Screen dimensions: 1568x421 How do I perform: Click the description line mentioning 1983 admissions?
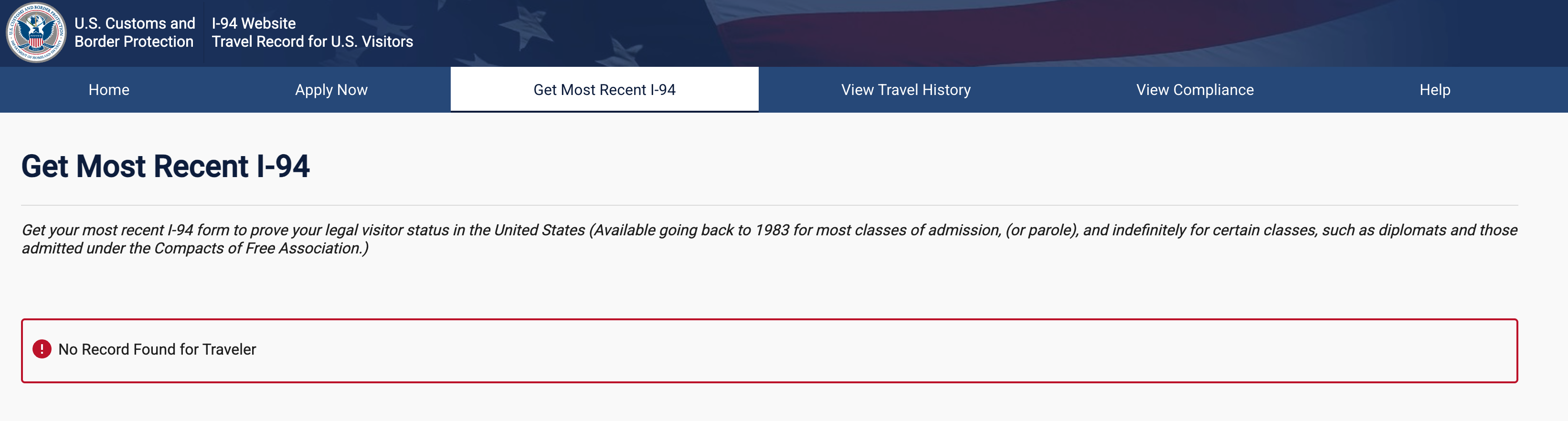click(769, 230)
